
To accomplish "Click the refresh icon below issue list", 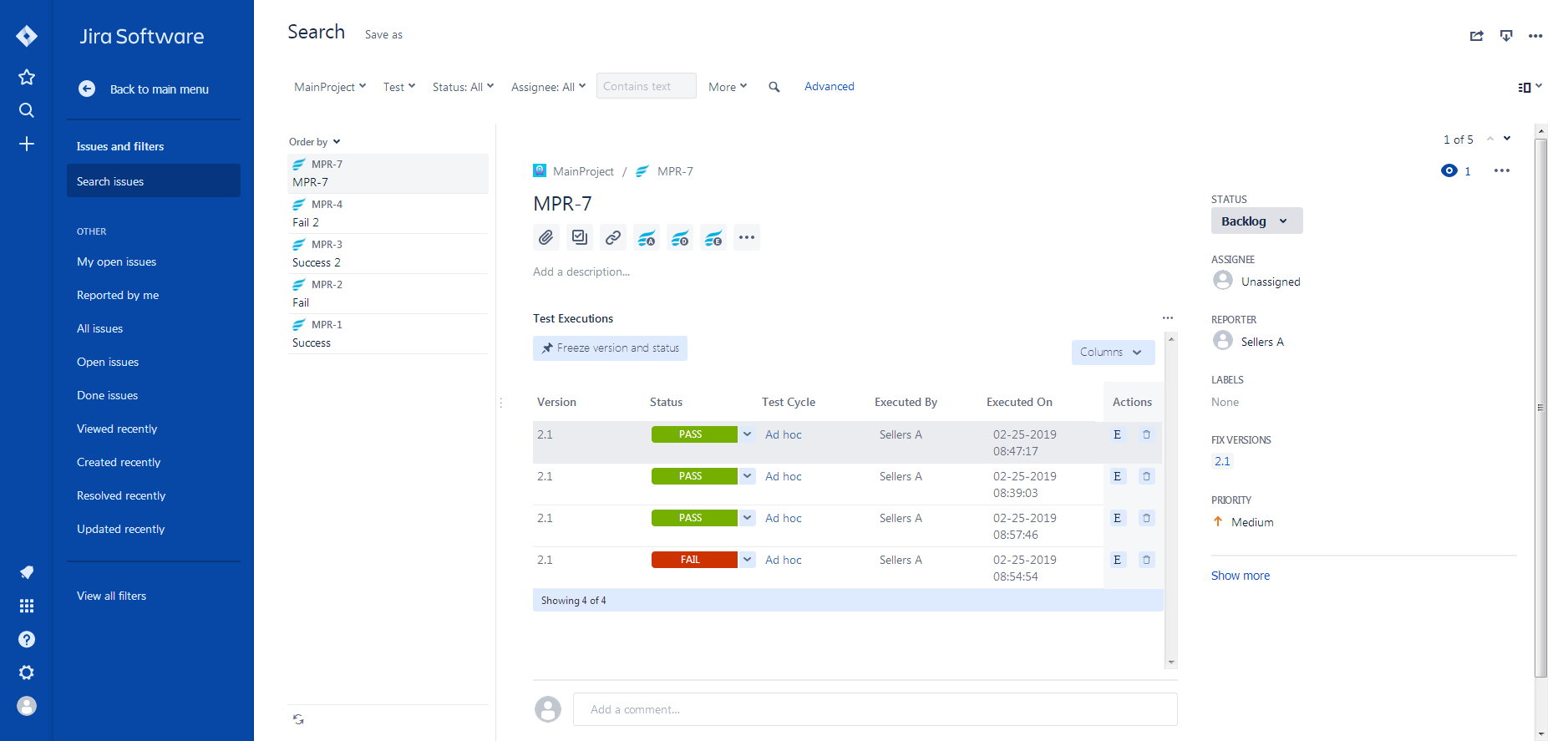I will pyautogui.click(x=298, y=719).
